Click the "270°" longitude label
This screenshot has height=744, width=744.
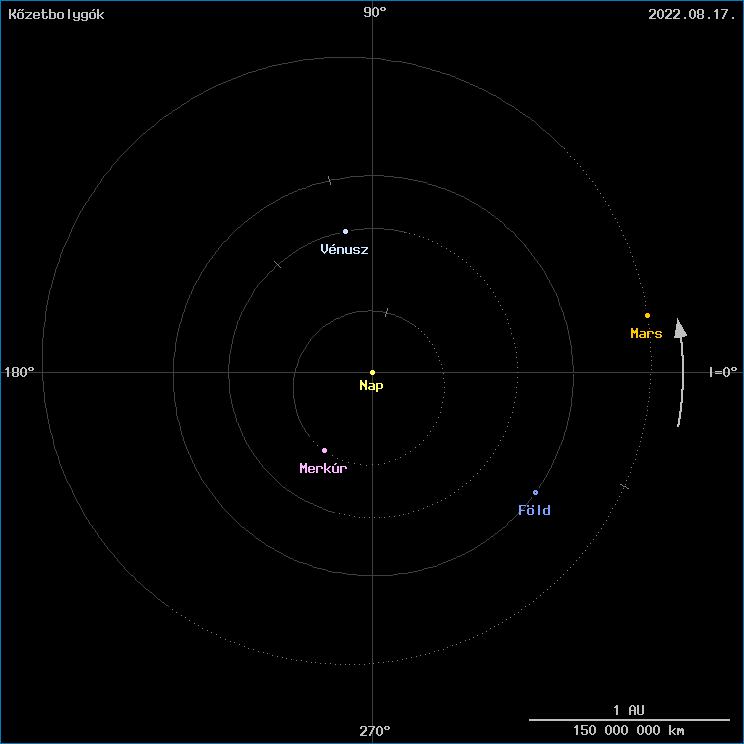(375, 731)
